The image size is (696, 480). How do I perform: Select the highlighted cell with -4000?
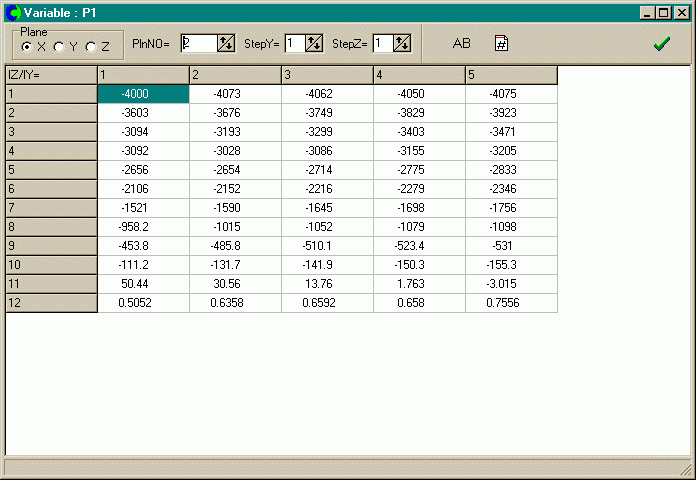point(143,94)
